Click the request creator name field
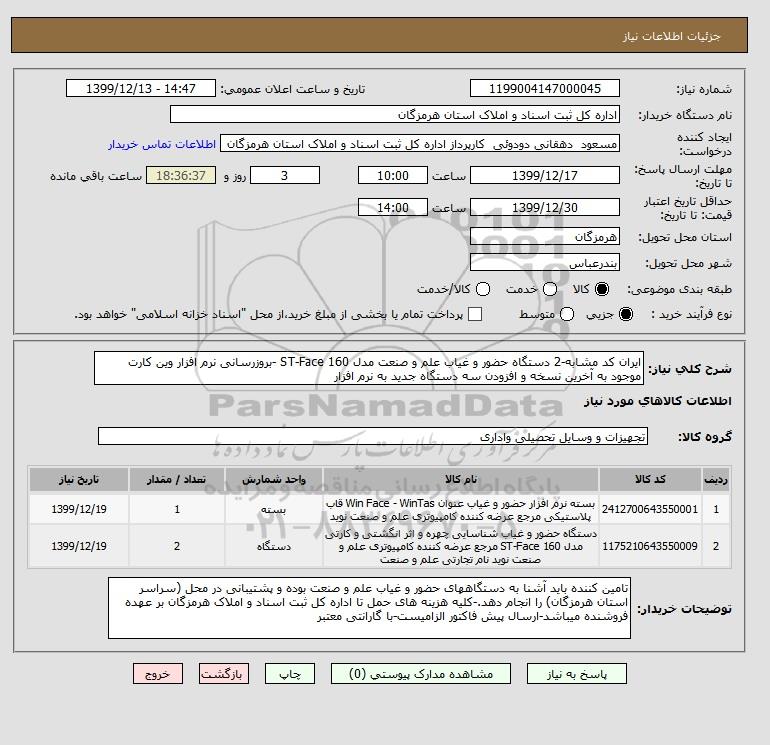Screen dimensions: 770x745 pos(420,144)
